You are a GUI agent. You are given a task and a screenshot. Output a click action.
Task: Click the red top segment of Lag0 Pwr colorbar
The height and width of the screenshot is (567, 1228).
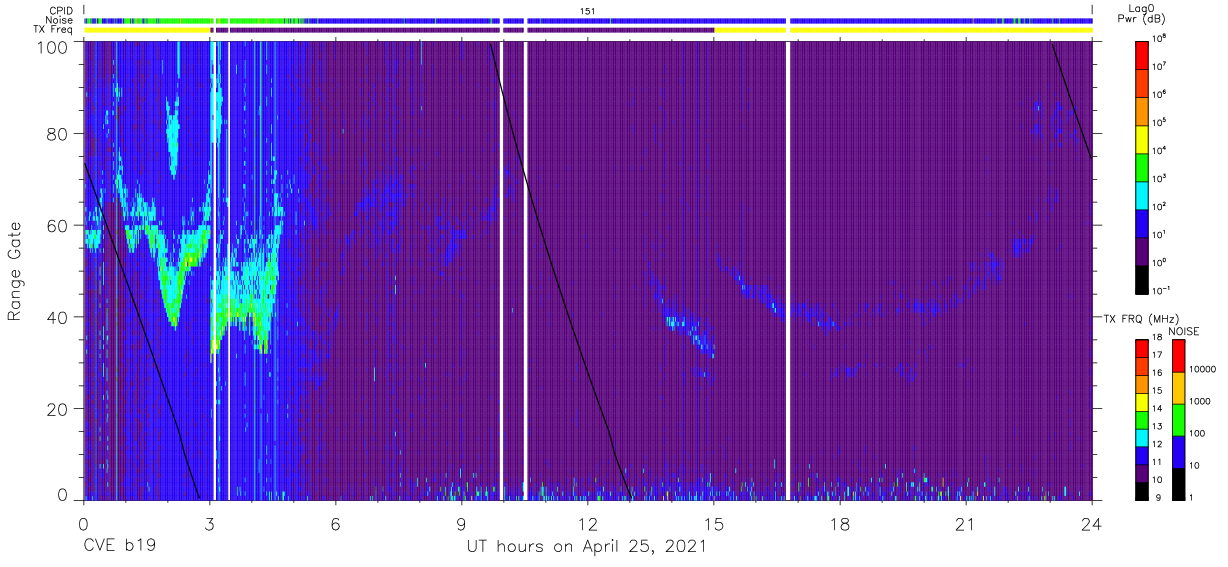click(1142, 53)
